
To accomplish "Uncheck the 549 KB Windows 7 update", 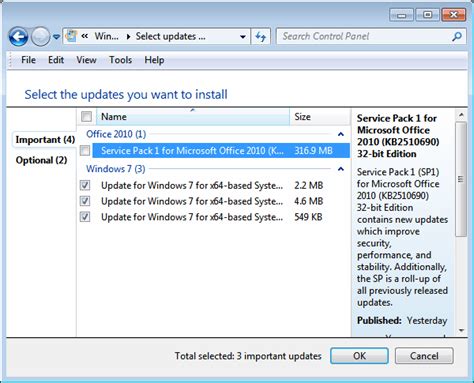I will tap(85, 217).
